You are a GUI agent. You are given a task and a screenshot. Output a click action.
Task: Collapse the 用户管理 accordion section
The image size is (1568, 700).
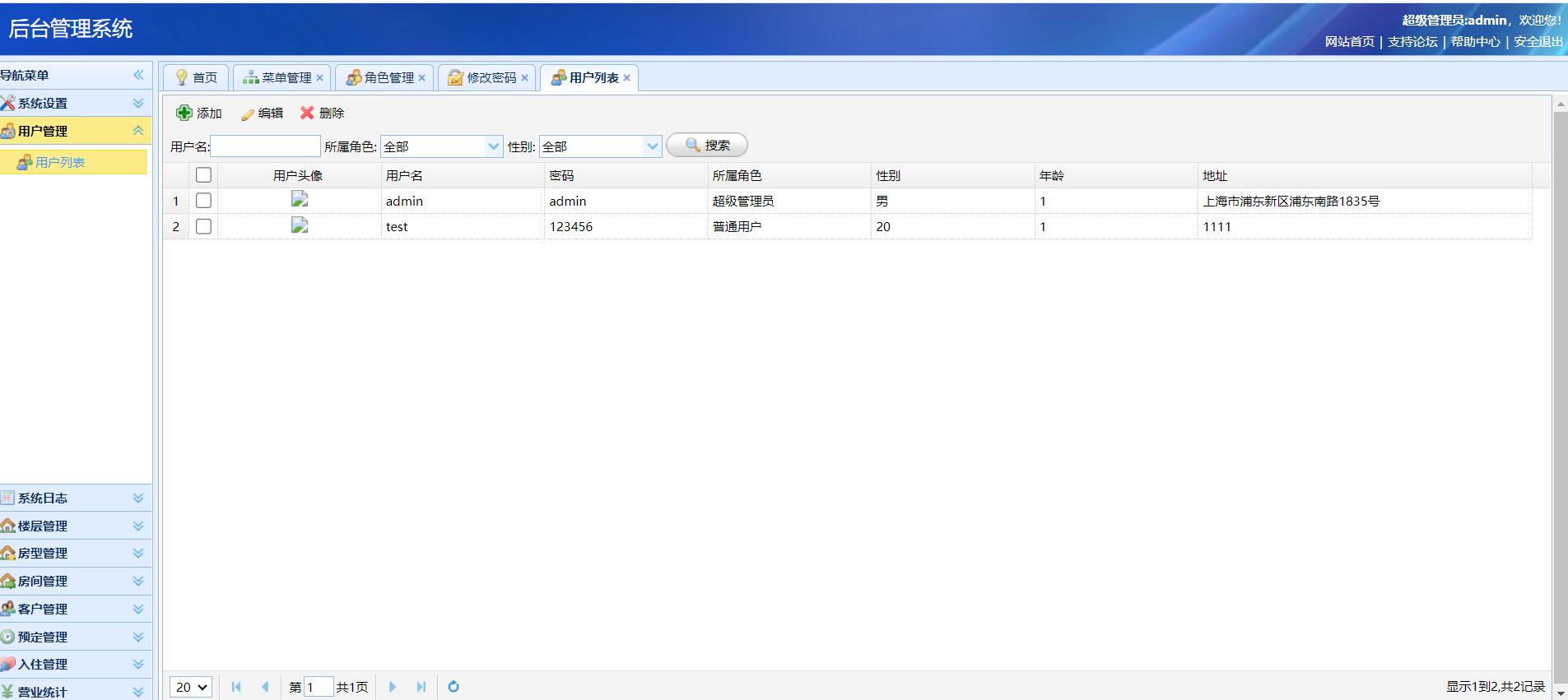tap(138, 131)
